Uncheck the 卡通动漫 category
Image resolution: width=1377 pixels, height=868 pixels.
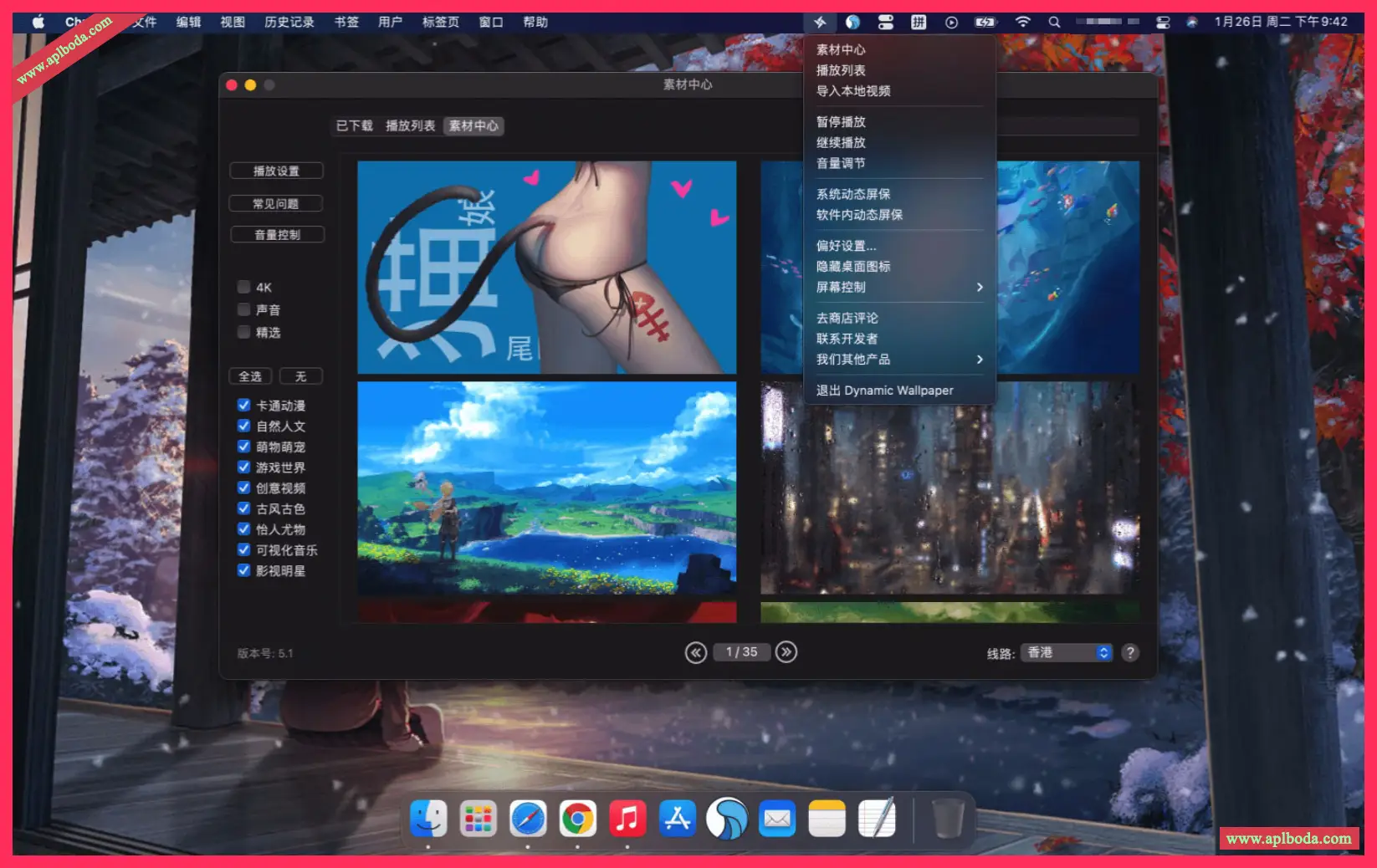click(x=244, y=405)
